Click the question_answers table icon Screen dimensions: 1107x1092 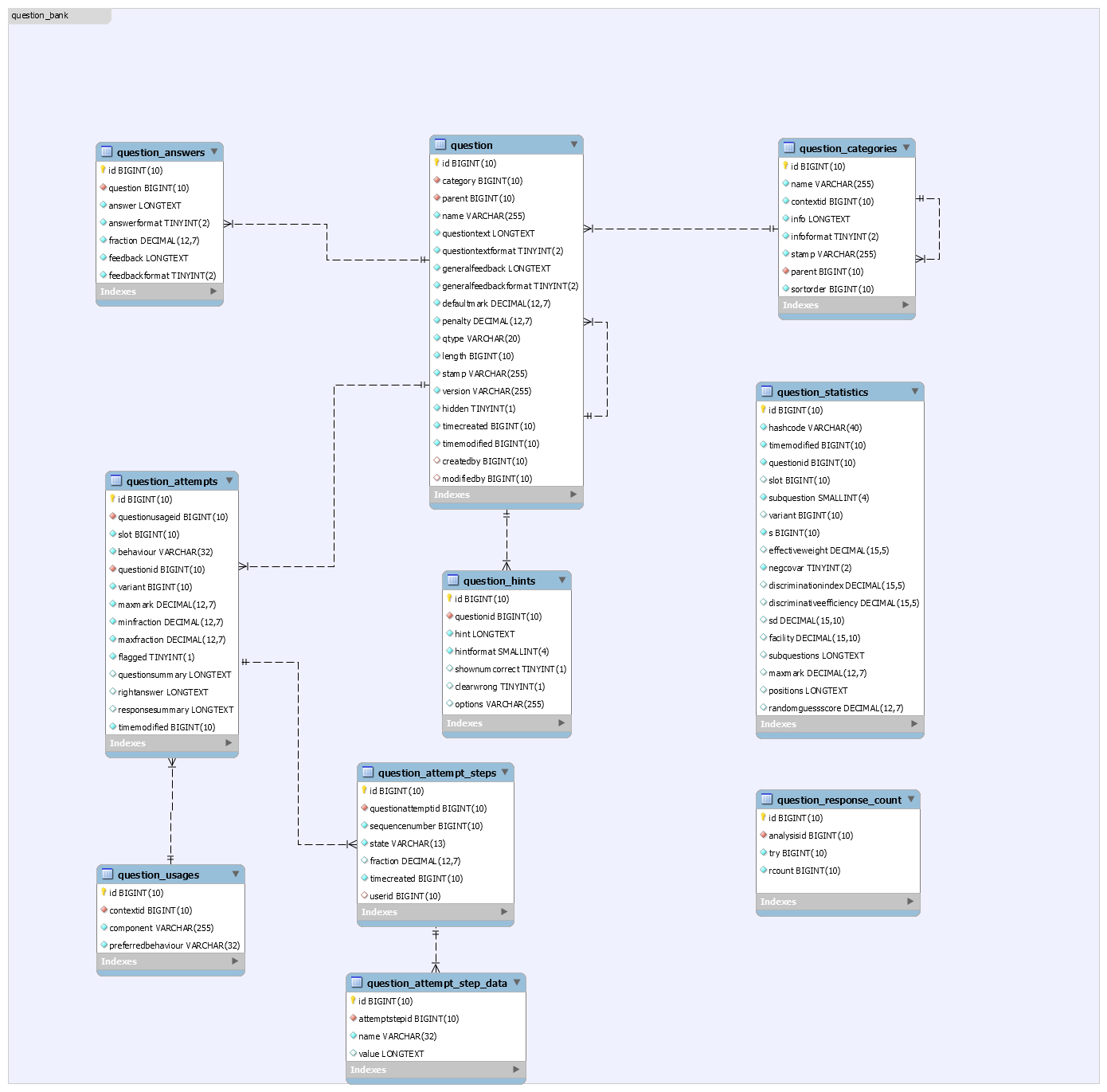tap(107, 152)
